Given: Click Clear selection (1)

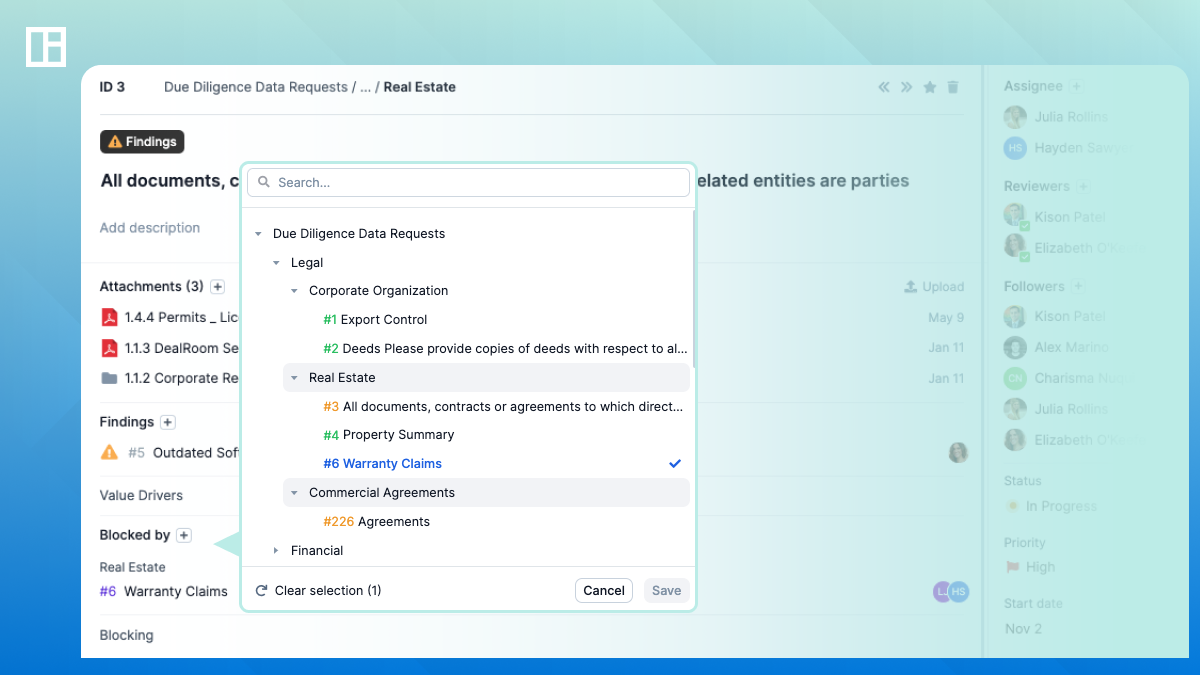Looking at the screenshot, I should click(319, 591).
